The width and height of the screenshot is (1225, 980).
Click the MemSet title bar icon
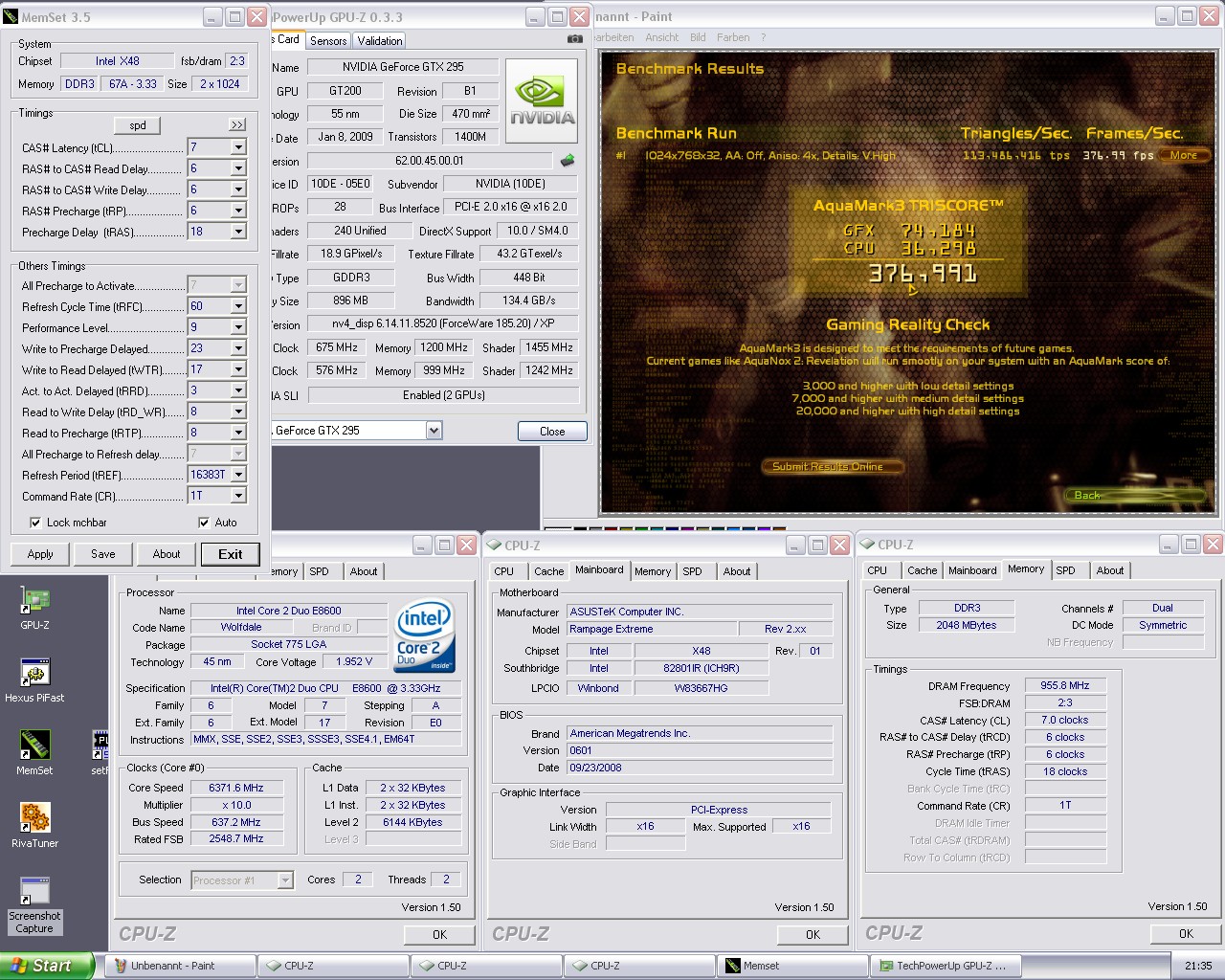pos(11,17)
